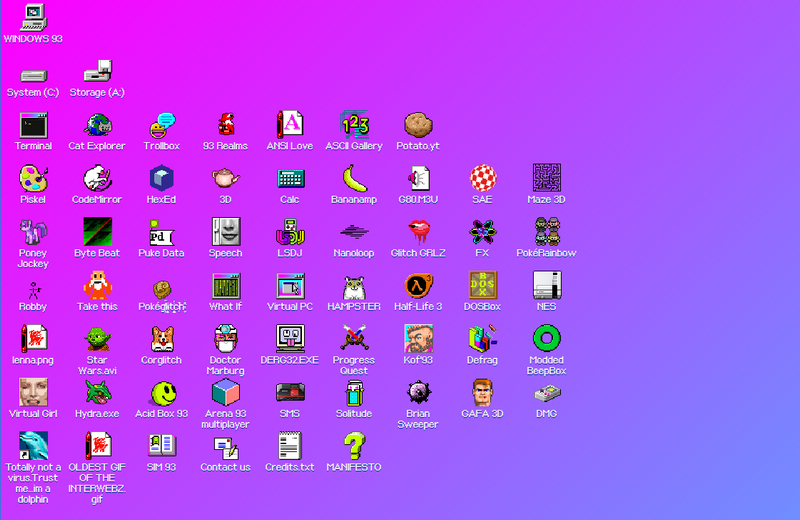Open the Bananamp music player icon
This screenshot has width=800, height=520.
click(354, 179)
